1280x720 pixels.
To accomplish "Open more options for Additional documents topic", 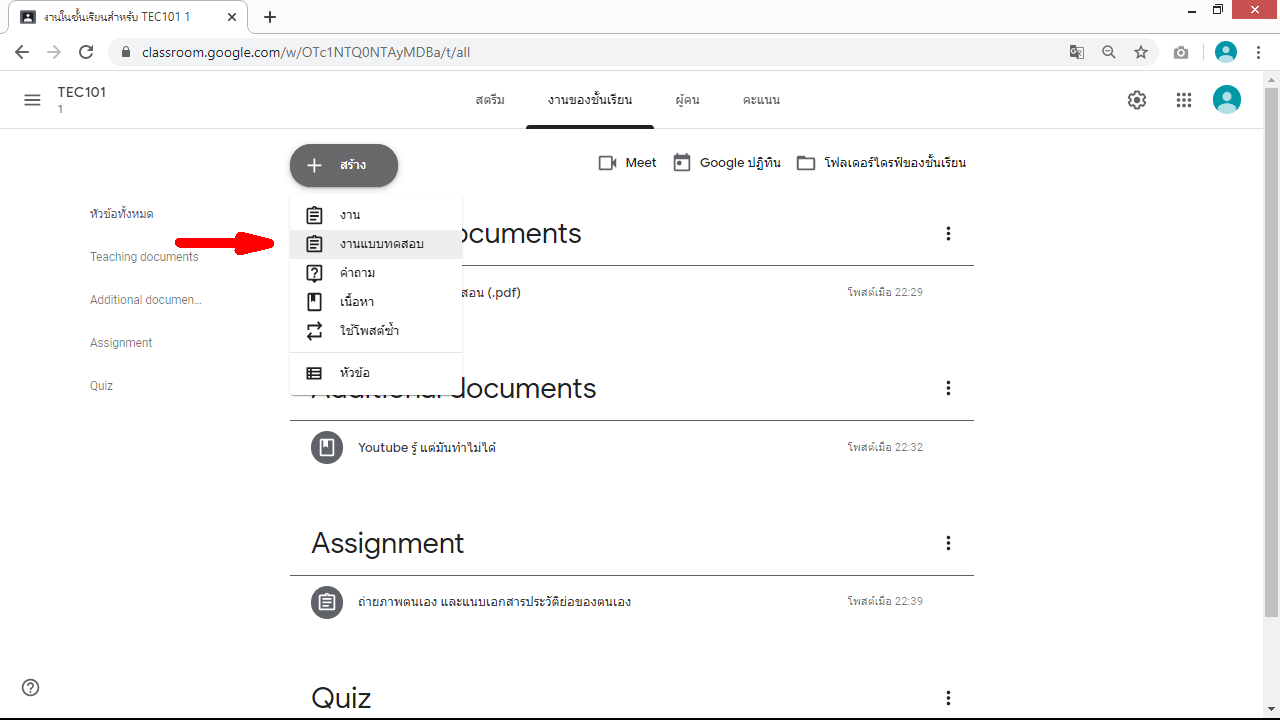I will (948, 388).
